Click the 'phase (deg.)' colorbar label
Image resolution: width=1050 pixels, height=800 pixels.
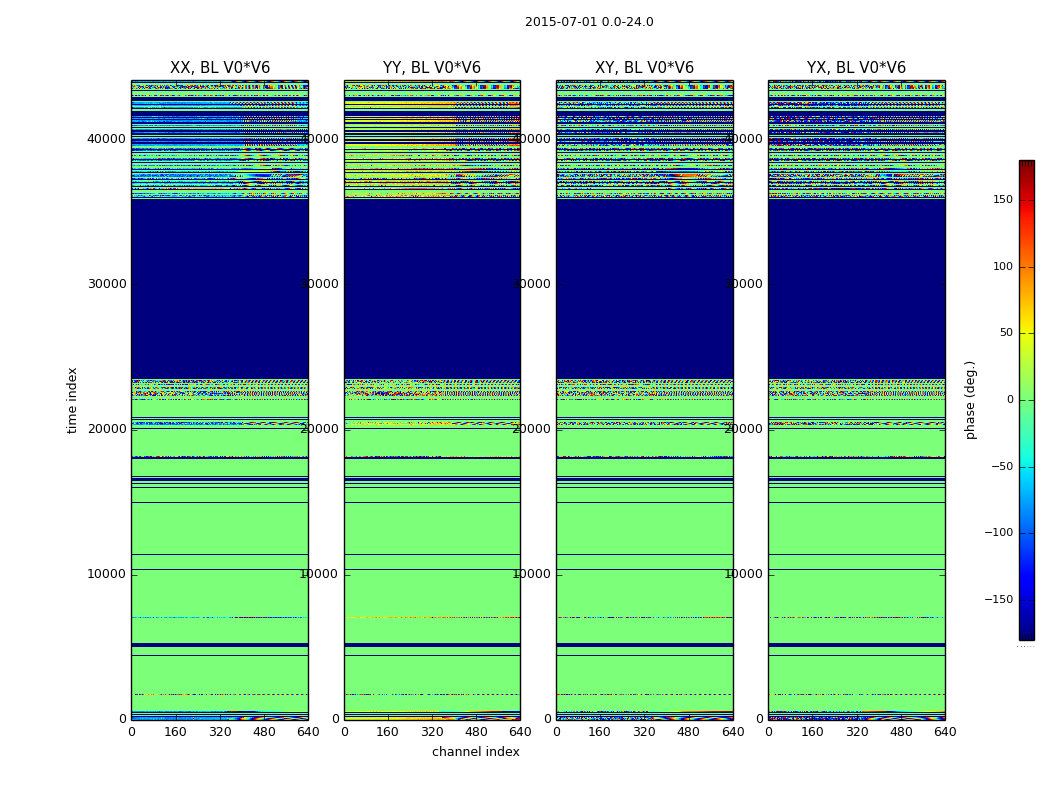[970, 400]
